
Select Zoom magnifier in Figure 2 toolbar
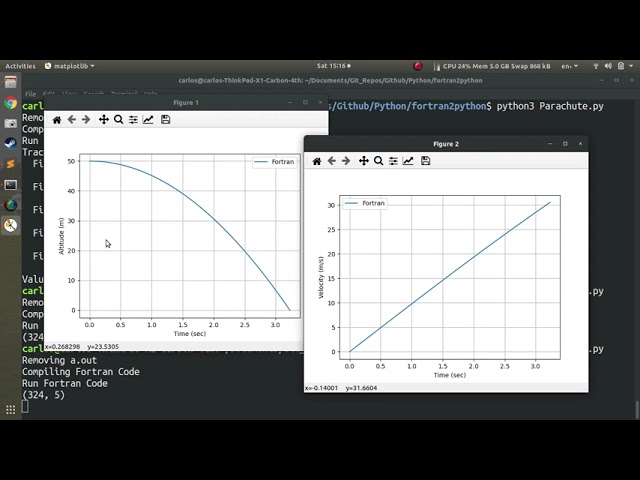pyautogui.click(x=378, y=161)
